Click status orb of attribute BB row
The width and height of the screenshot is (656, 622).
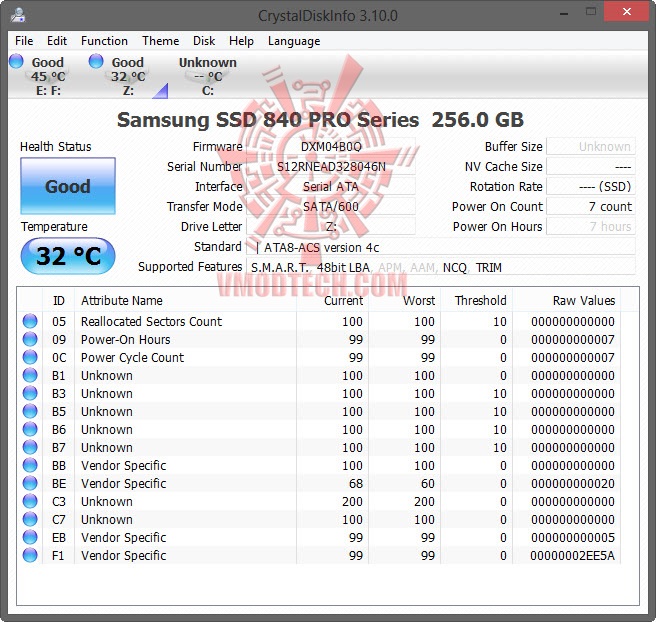click(30, 465)
